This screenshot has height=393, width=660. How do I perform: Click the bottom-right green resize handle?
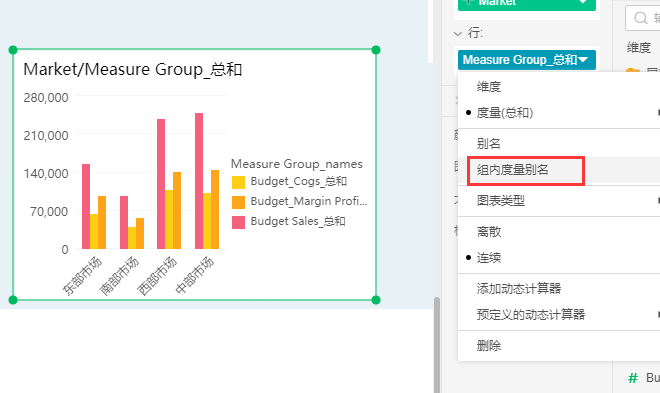(376, 300)
